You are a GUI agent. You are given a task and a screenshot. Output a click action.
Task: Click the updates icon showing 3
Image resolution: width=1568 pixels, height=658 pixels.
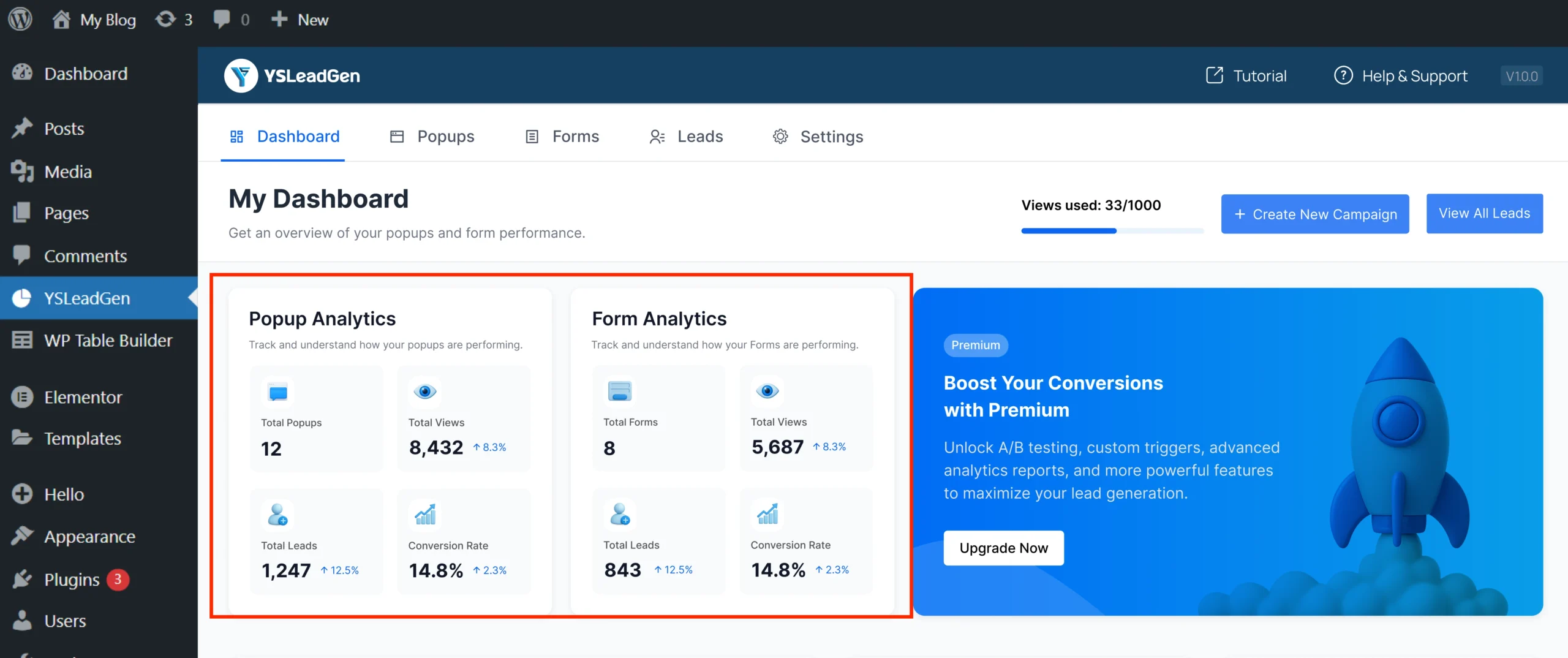[x=165, y=20]
